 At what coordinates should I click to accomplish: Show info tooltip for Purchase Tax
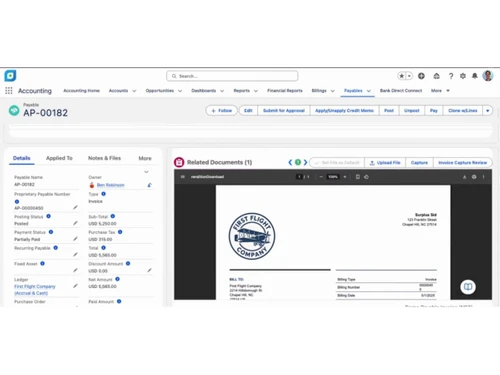(x=120, y=232)
